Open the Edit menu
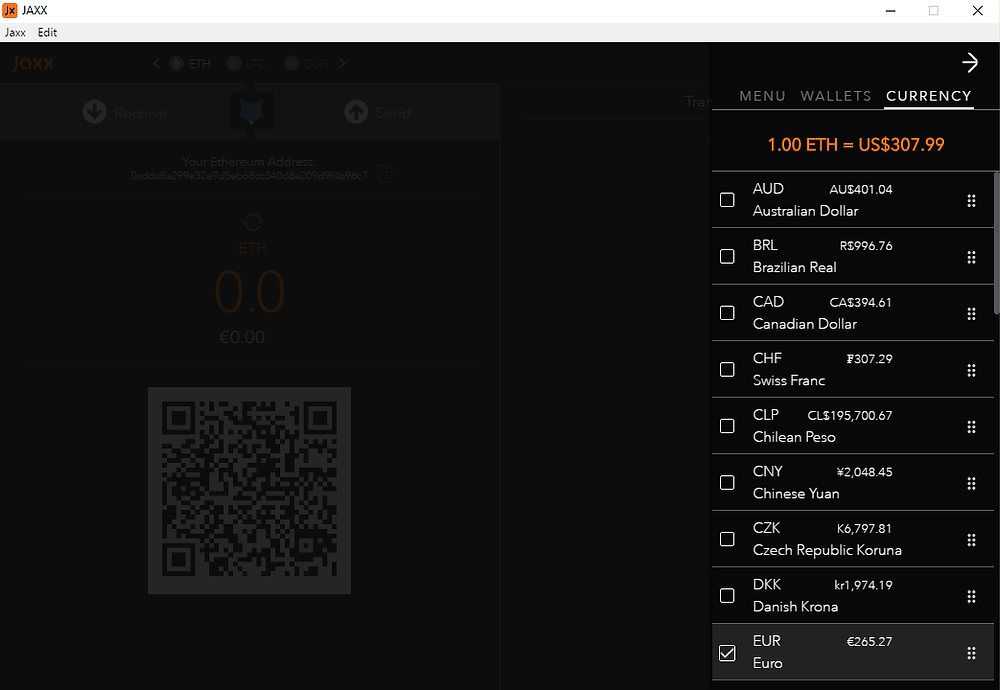 (47, 33)
